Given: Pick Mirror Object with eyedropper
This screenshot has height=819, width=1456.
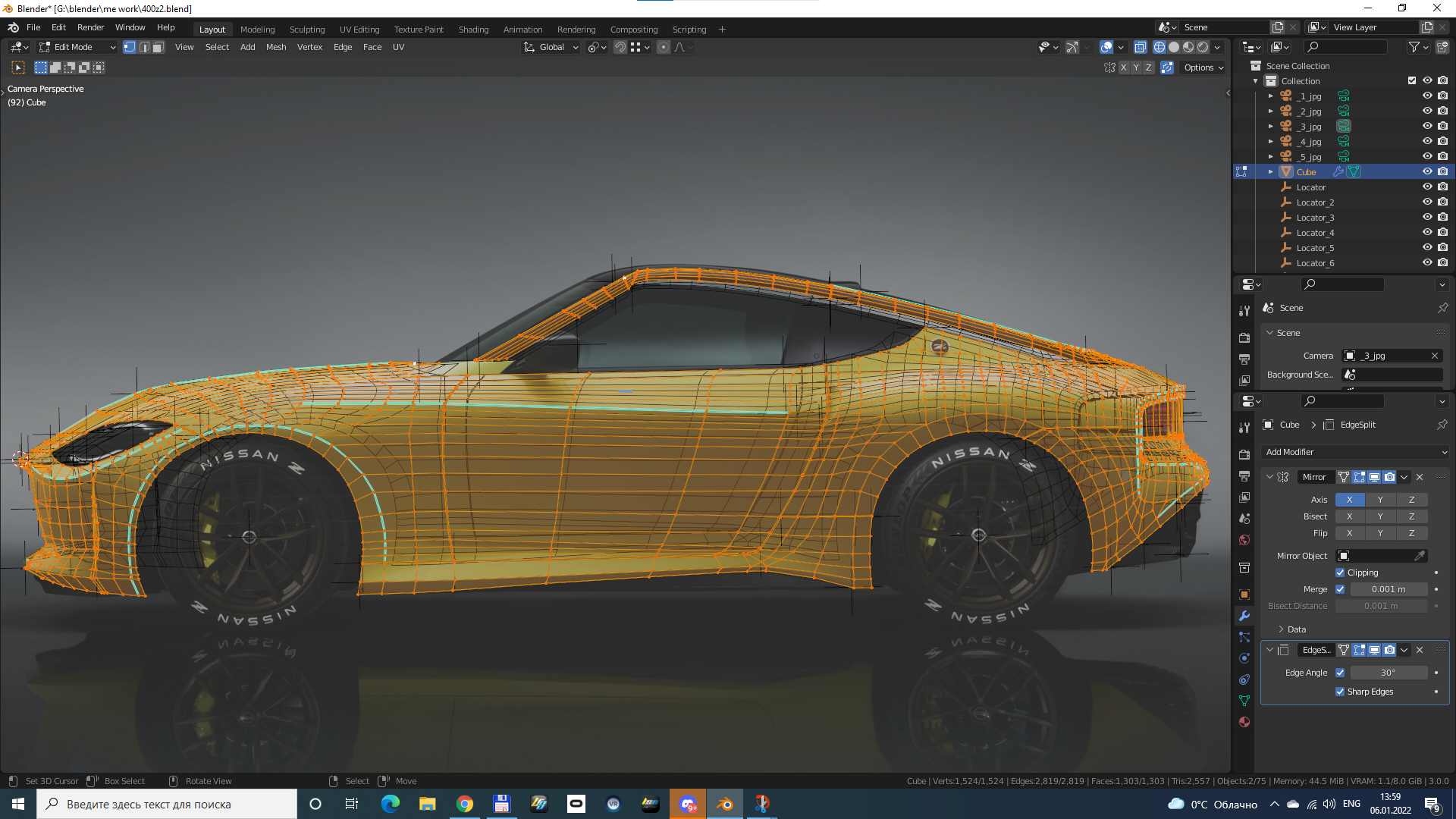Looking at the screenshot, I should coord(1420,556).
